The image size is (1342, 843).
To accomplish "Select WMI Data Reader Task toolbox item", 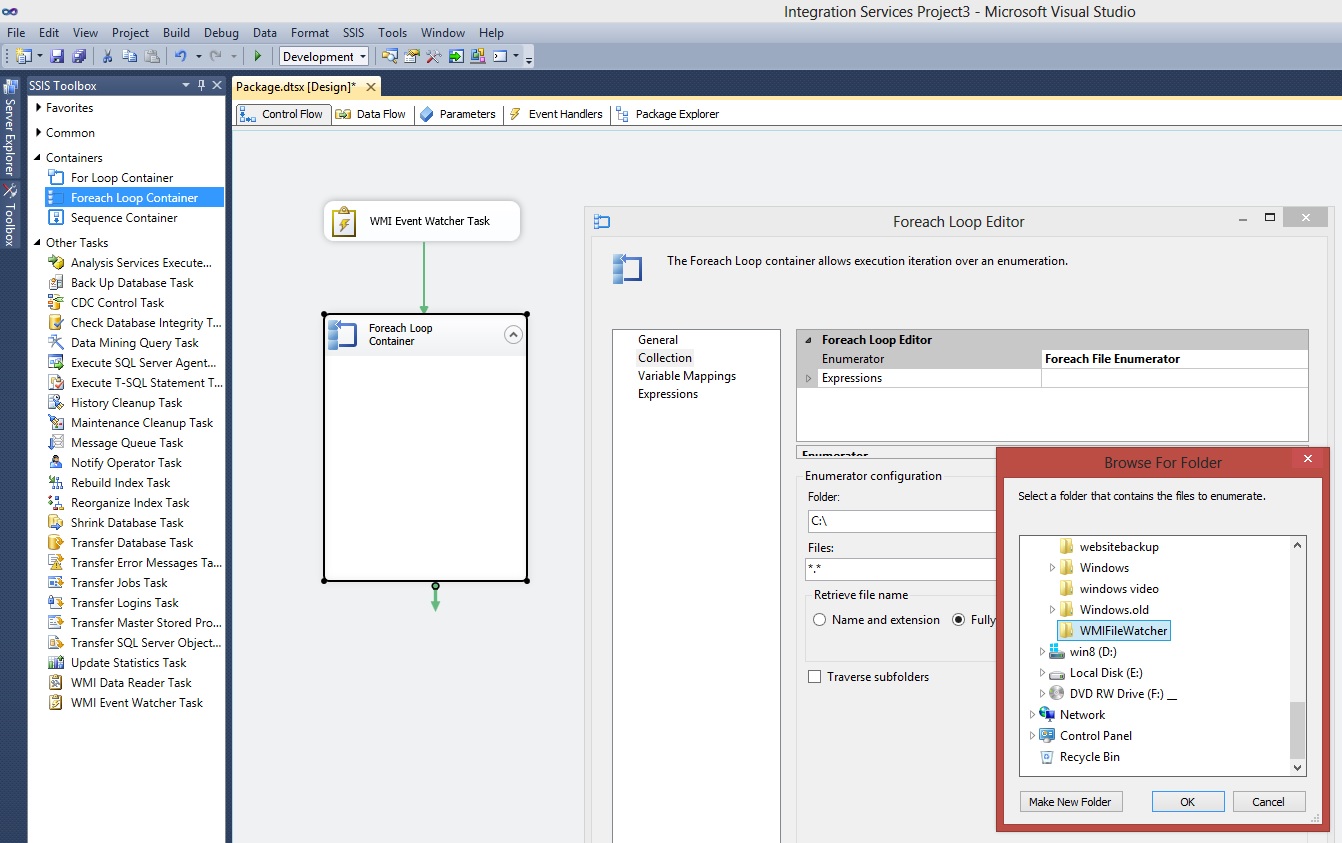I will pos(131,683).
